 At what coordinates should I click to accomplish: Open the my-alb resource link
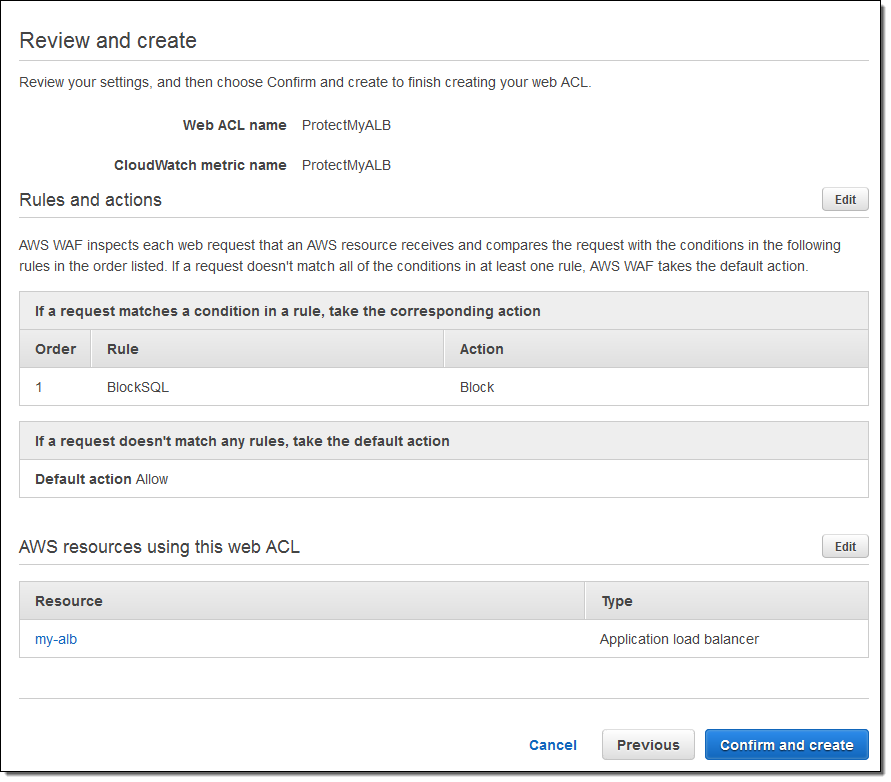56,639
